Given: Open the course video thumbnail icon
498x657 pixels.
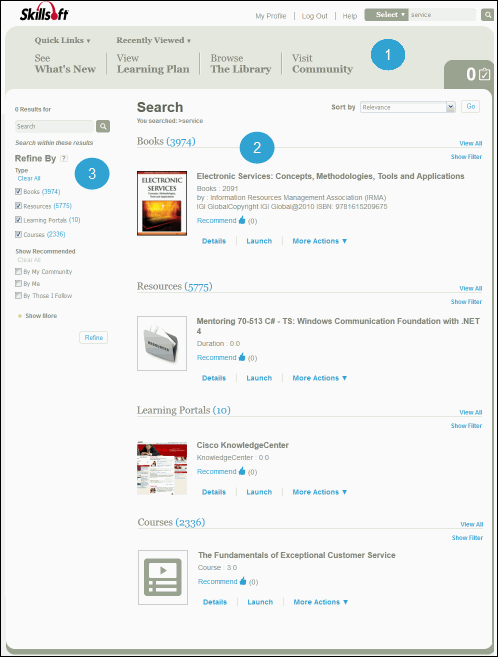Looking at the screenshot, I should (163, 577).
